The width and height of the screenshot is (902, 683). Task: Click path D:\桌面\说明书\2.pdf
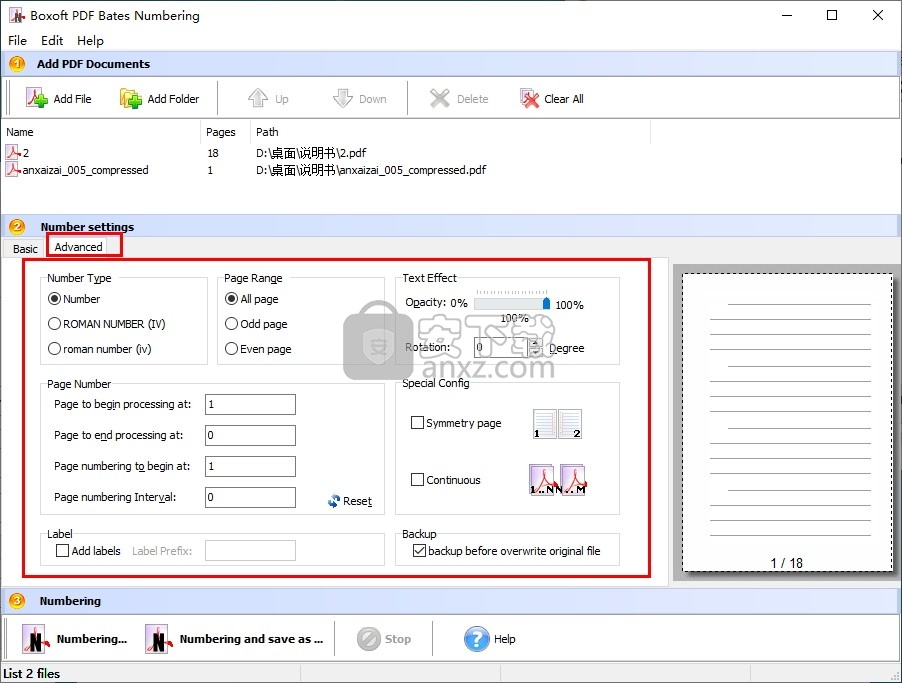click(x=311, y=153)
